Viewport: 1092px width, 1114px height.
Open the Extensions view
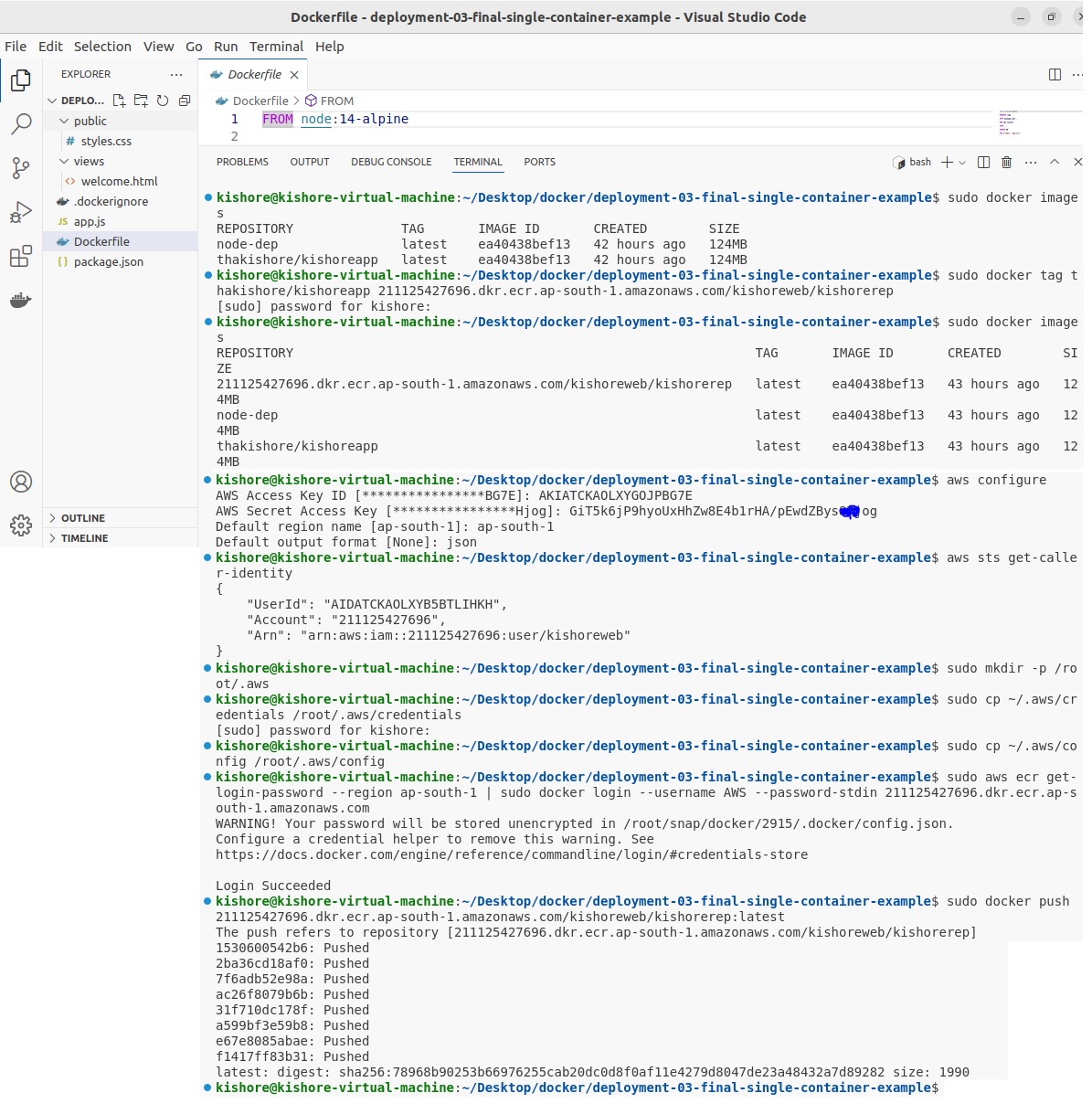[x=21, y=257]
